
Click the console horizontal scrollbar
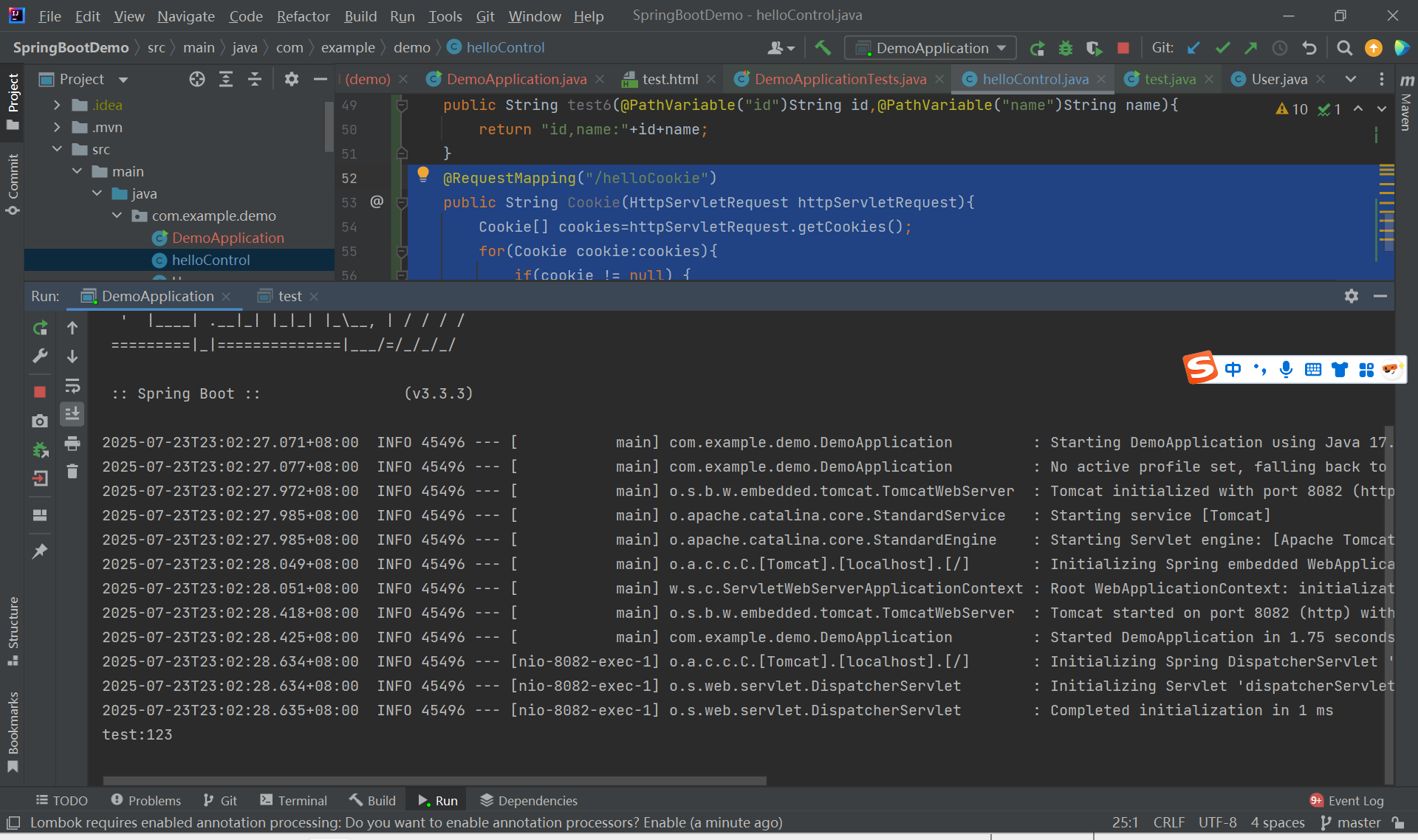[434, 780]
